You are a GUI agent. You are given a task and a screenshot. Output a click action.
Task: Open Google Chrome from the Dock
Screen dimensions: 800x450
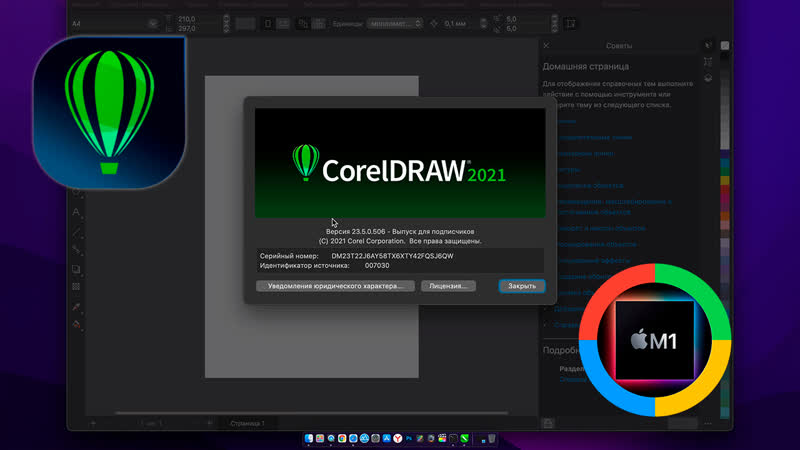pos(342,438)
